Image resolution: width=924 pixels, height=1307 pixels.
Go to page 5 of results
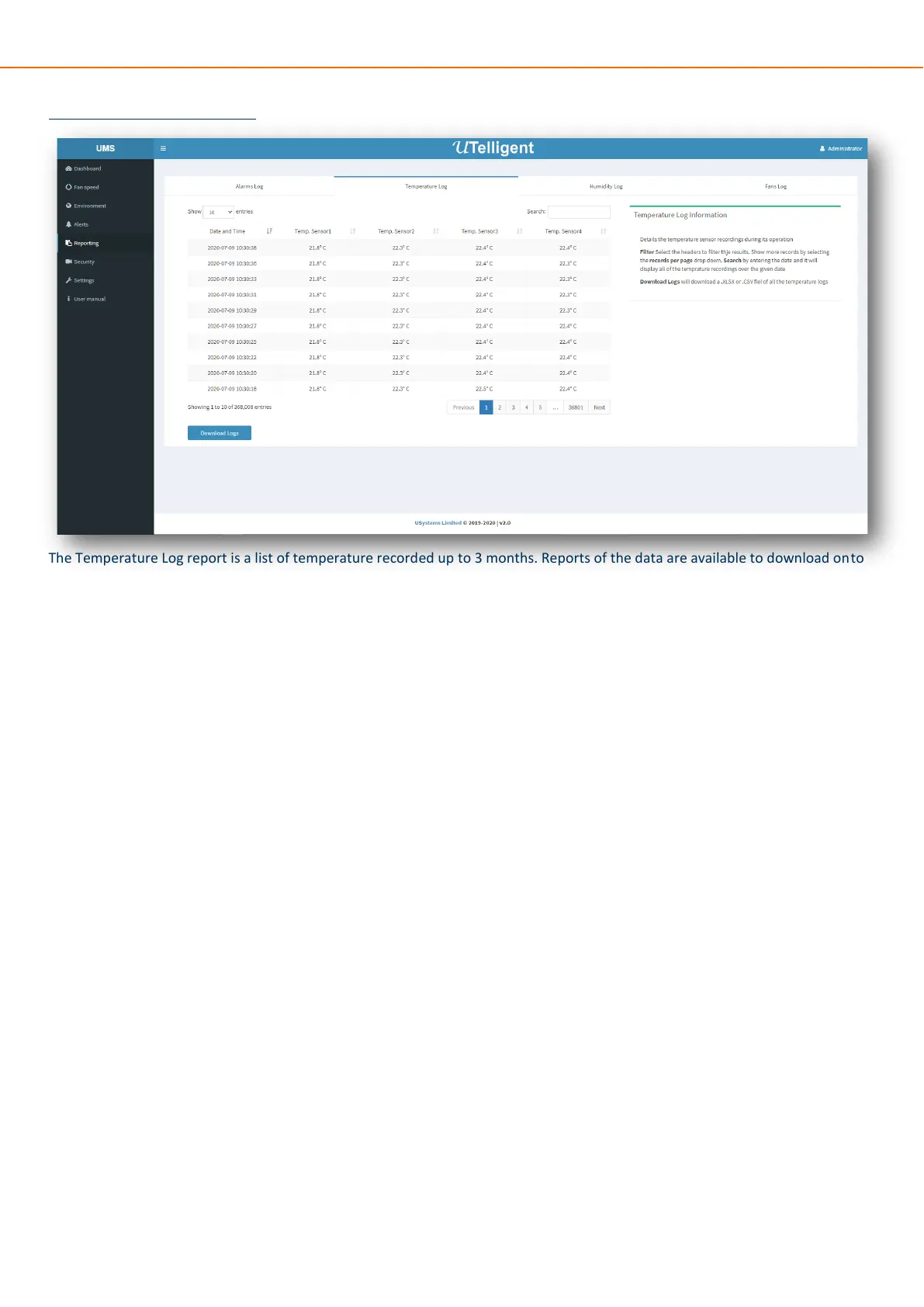point(541,407)
